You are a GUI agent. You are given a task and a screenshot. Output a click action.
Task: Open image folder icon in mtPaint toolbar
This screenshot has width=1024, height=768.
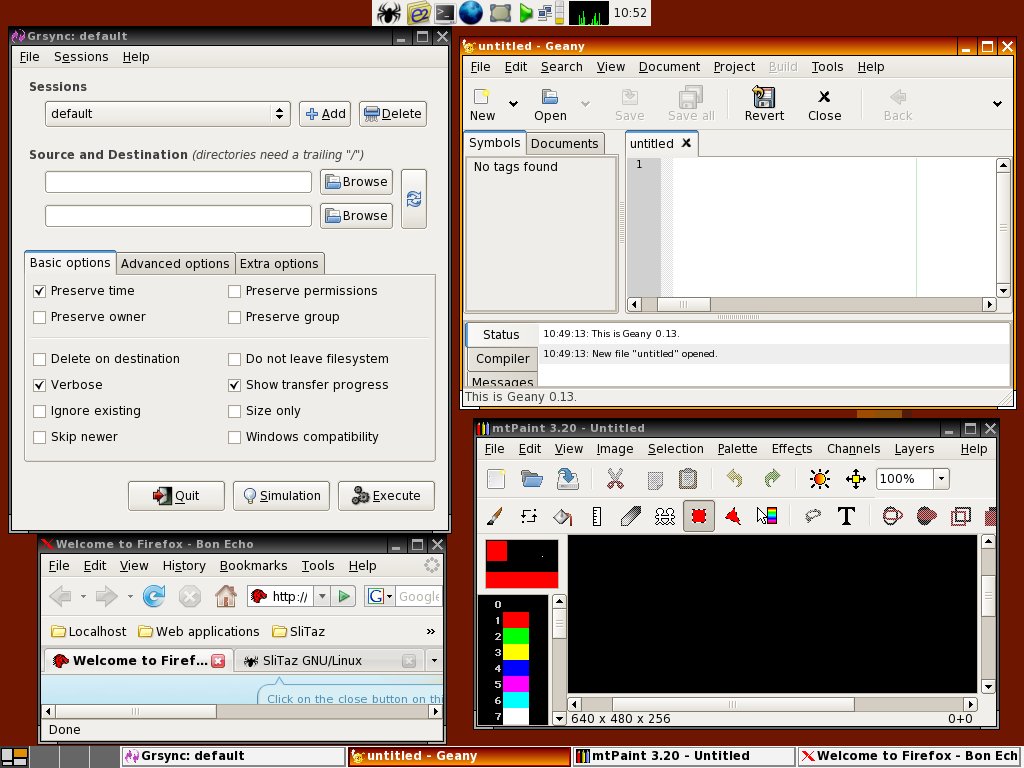pos(532,479)
